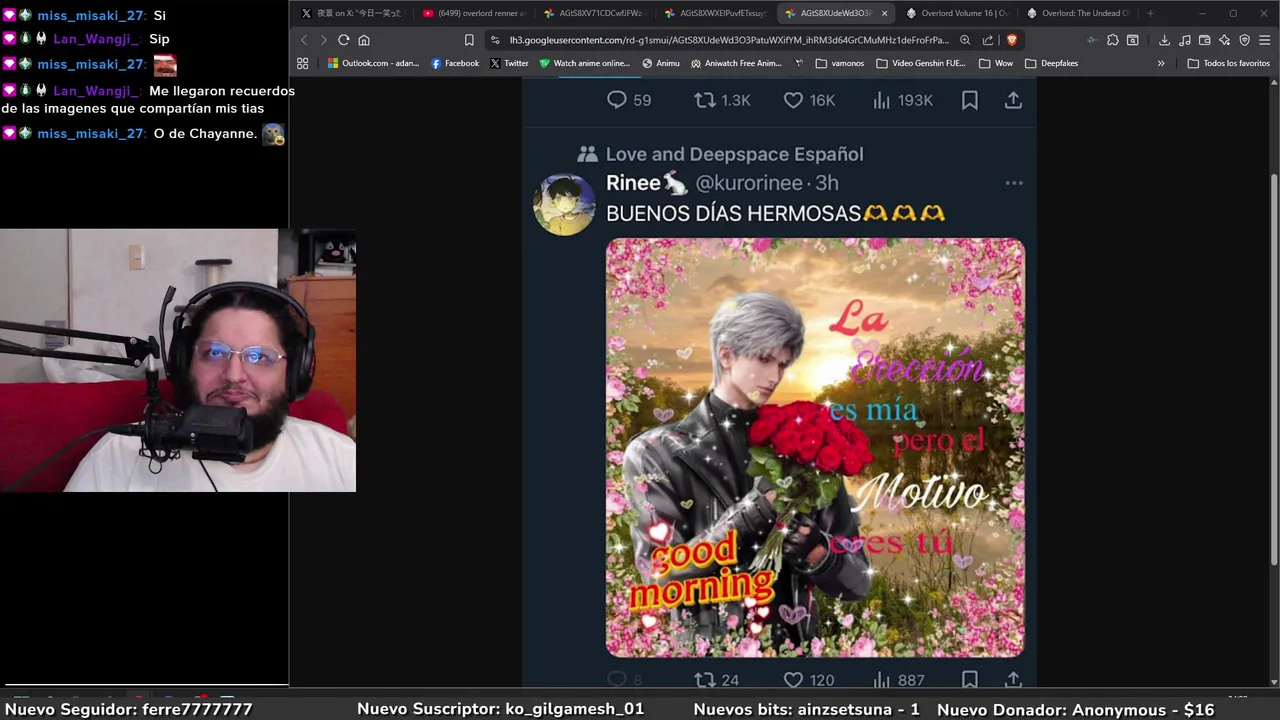Open the music note playlist icon
The width and height of the screenshot is (1280, 720).
point(1184,40)
